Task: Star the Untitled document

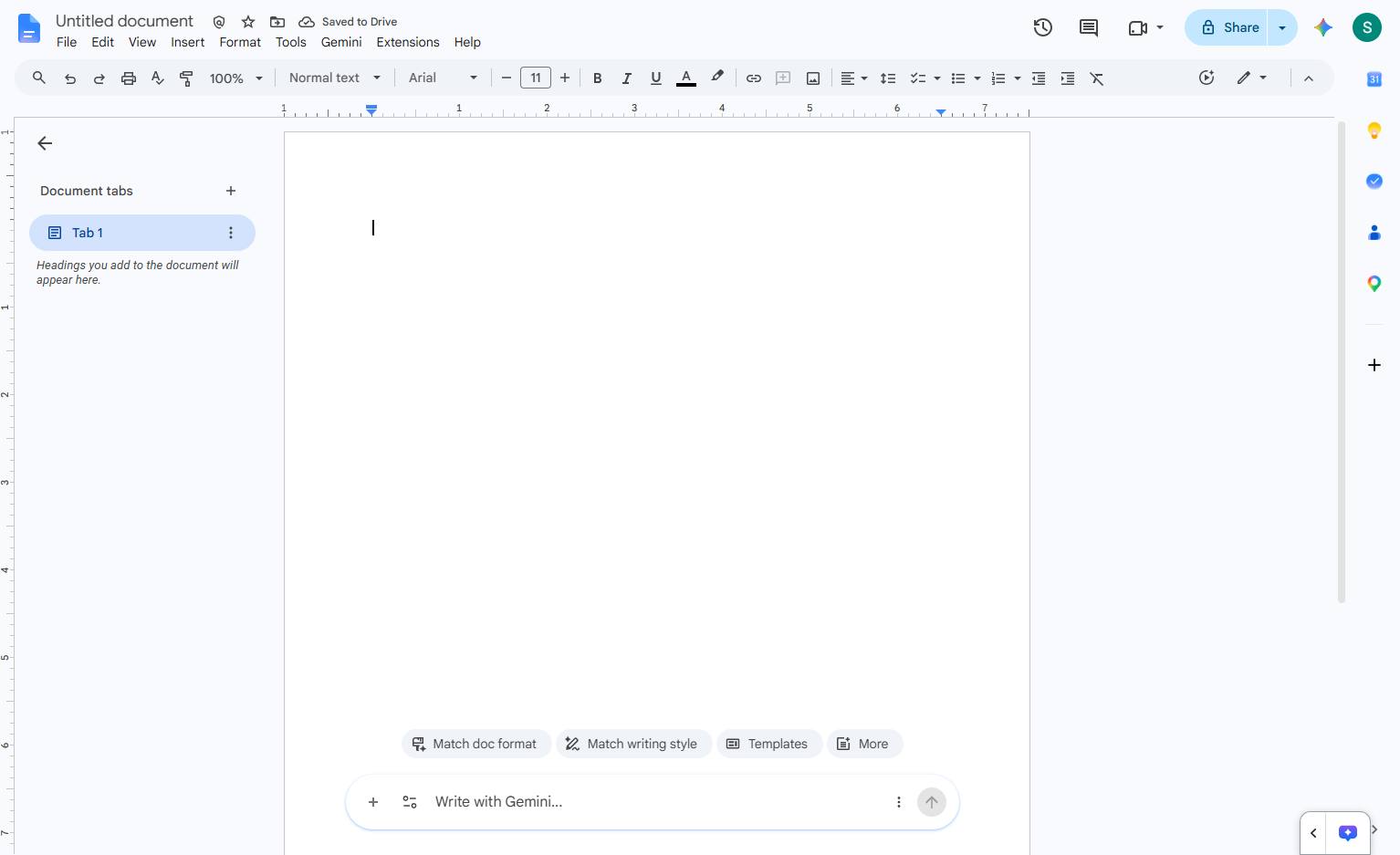Action: [248, 22]
